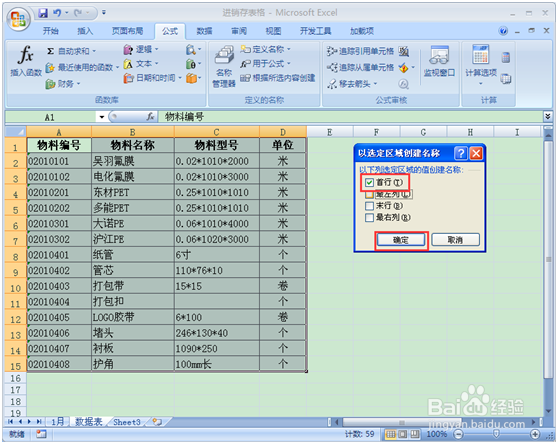Expand the 逻辑 dropdown arrow

click(x=157, y=49)
